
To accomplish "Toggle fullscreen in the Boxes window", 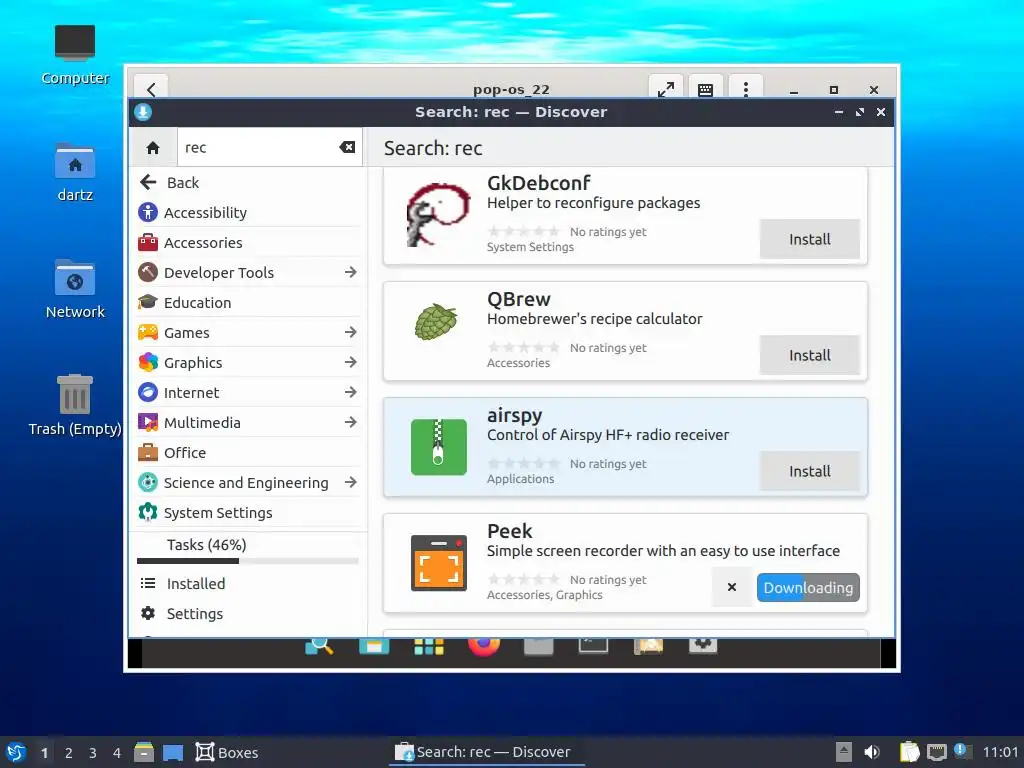I will click(x=665, y=89).
